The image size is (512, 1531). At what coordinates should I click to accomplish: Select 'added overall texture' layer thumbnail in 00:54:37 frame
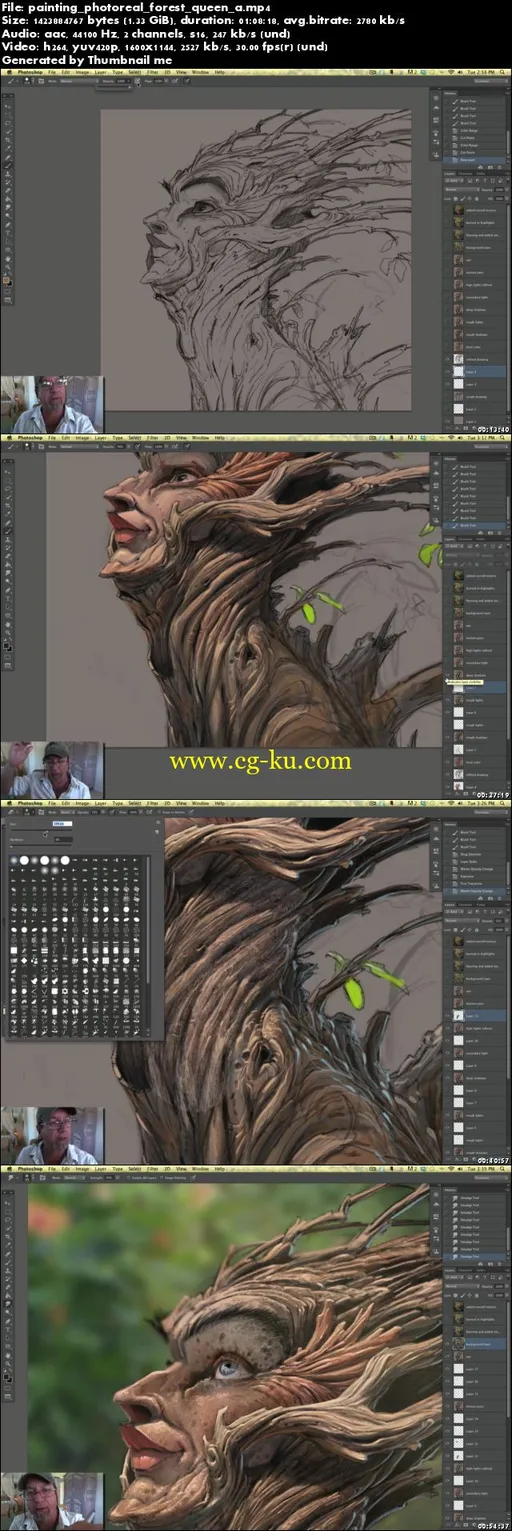click(459, 1306)
